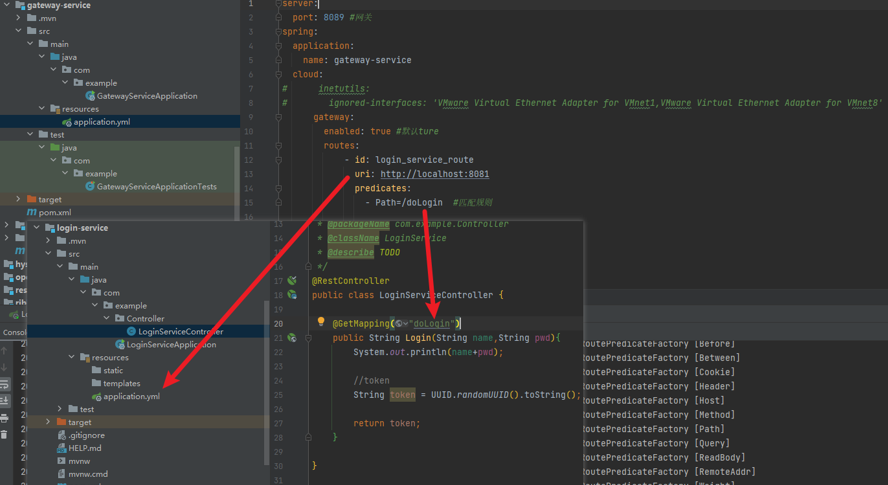Click the down arrow icon in console toolbar

click(4, 367)
